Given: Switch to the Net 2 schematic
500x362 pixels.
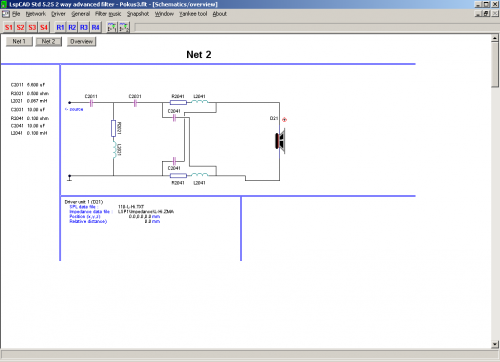Looking at the screenshot, I should tap(49, 41).
